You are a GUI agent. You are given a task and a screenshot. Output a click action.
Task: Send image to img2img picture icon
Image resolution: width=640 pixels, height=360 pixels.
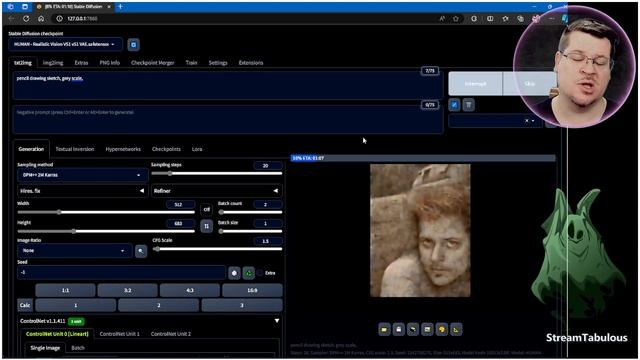click(x=427, y=329)
